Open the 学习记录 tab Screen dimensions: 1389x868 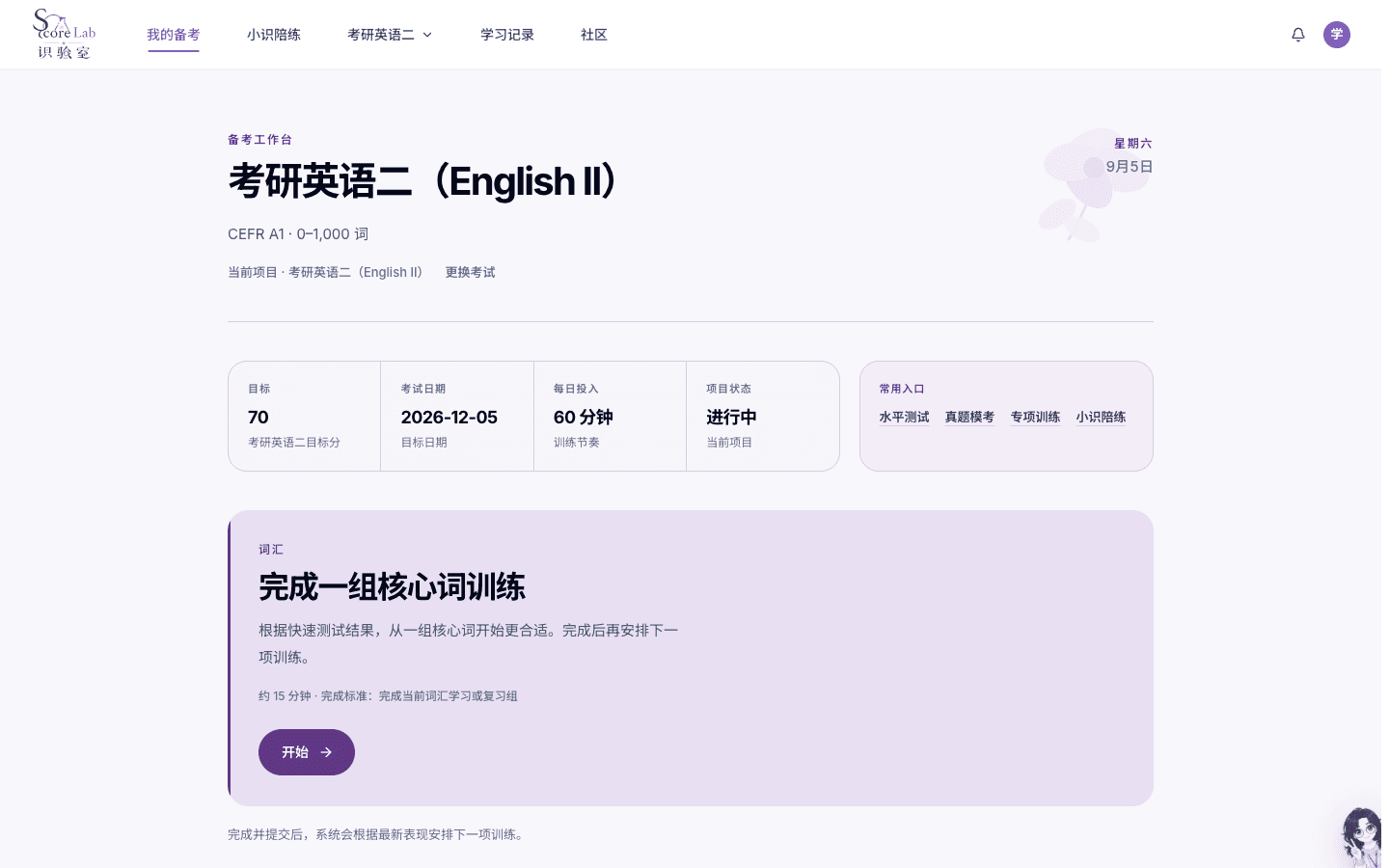[x=507, y=35]
